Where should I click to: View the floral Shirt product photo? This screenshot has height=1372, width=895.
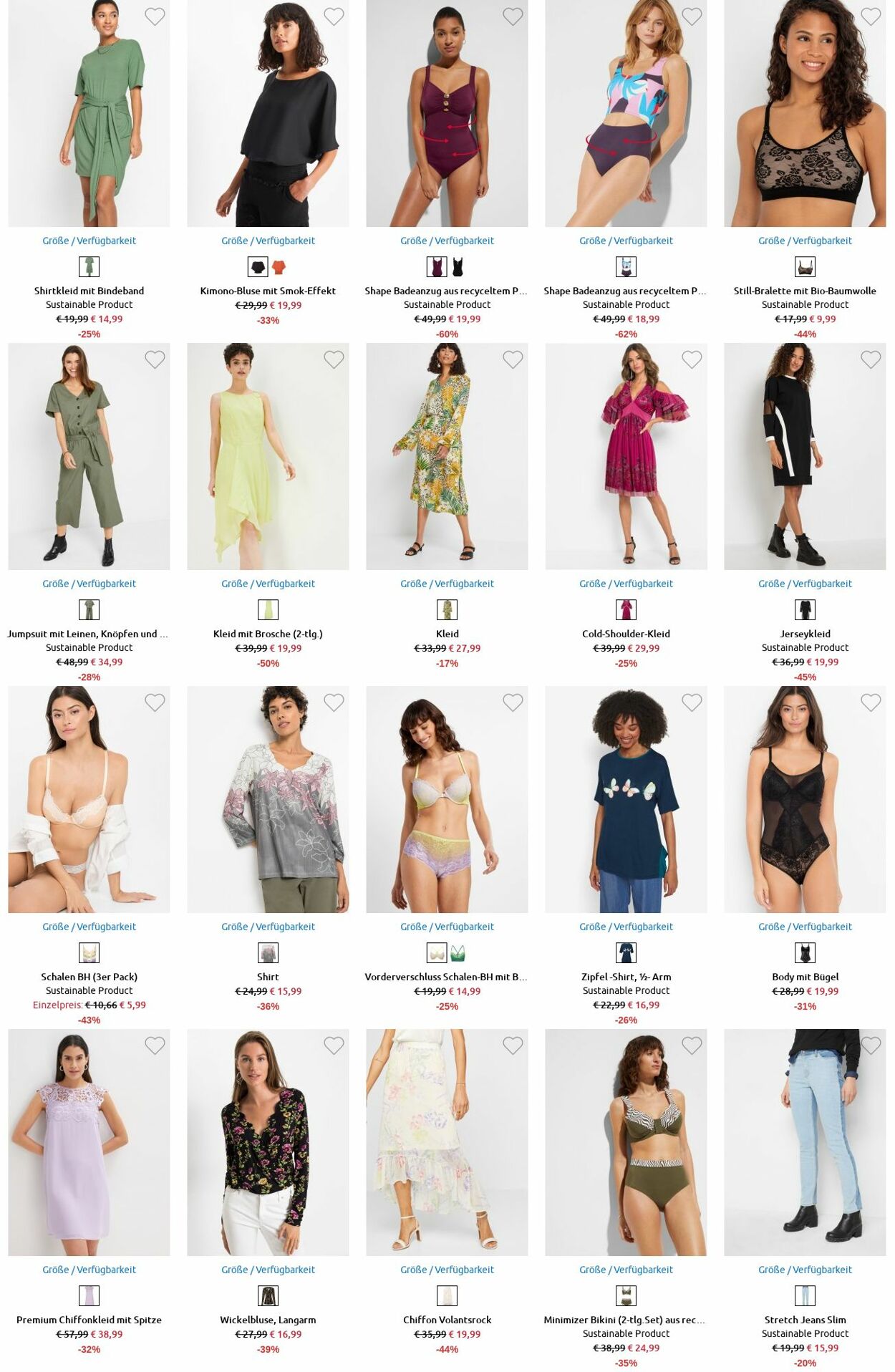268,799
